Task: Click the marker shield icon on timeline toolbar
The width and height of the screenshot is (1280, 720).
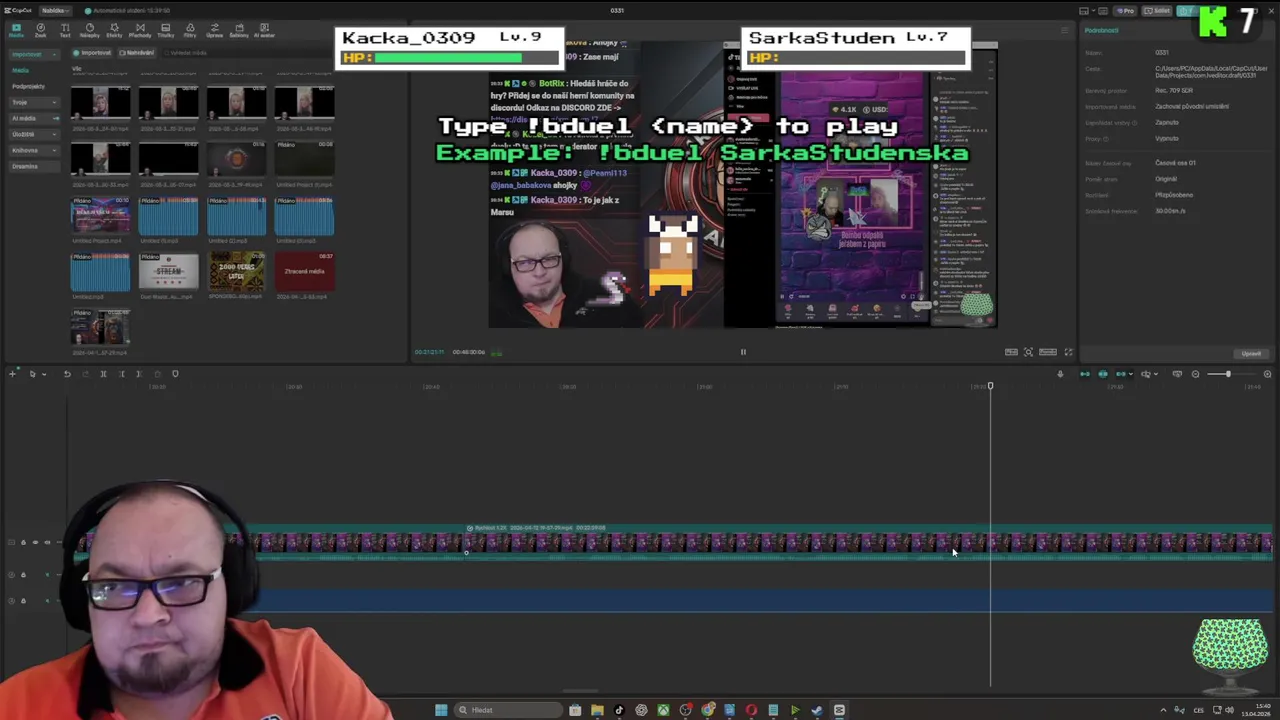Action: [x=175, y=374]
